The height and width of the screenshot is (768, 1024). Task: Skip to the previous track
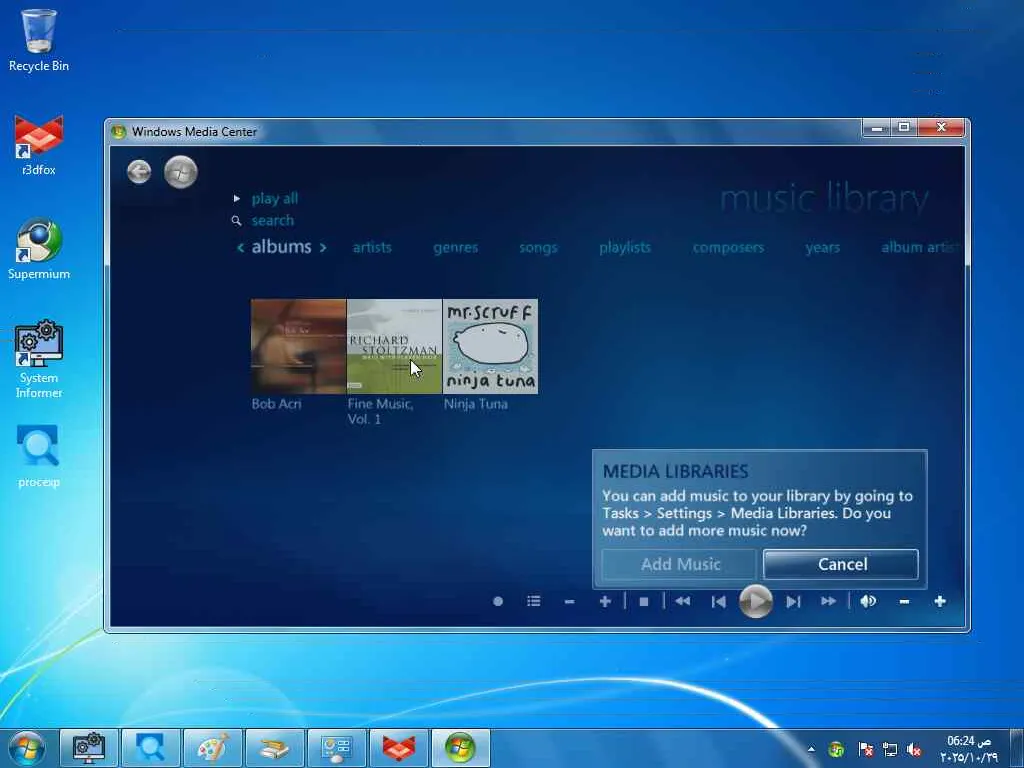pyautogui.click(x=718, y=602)
